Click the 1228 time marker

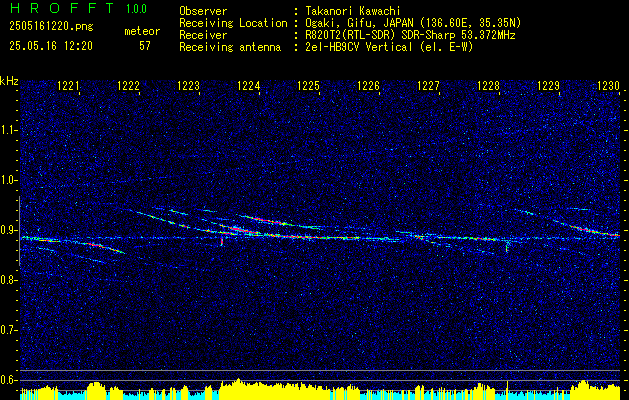click(x=488, y=86)
